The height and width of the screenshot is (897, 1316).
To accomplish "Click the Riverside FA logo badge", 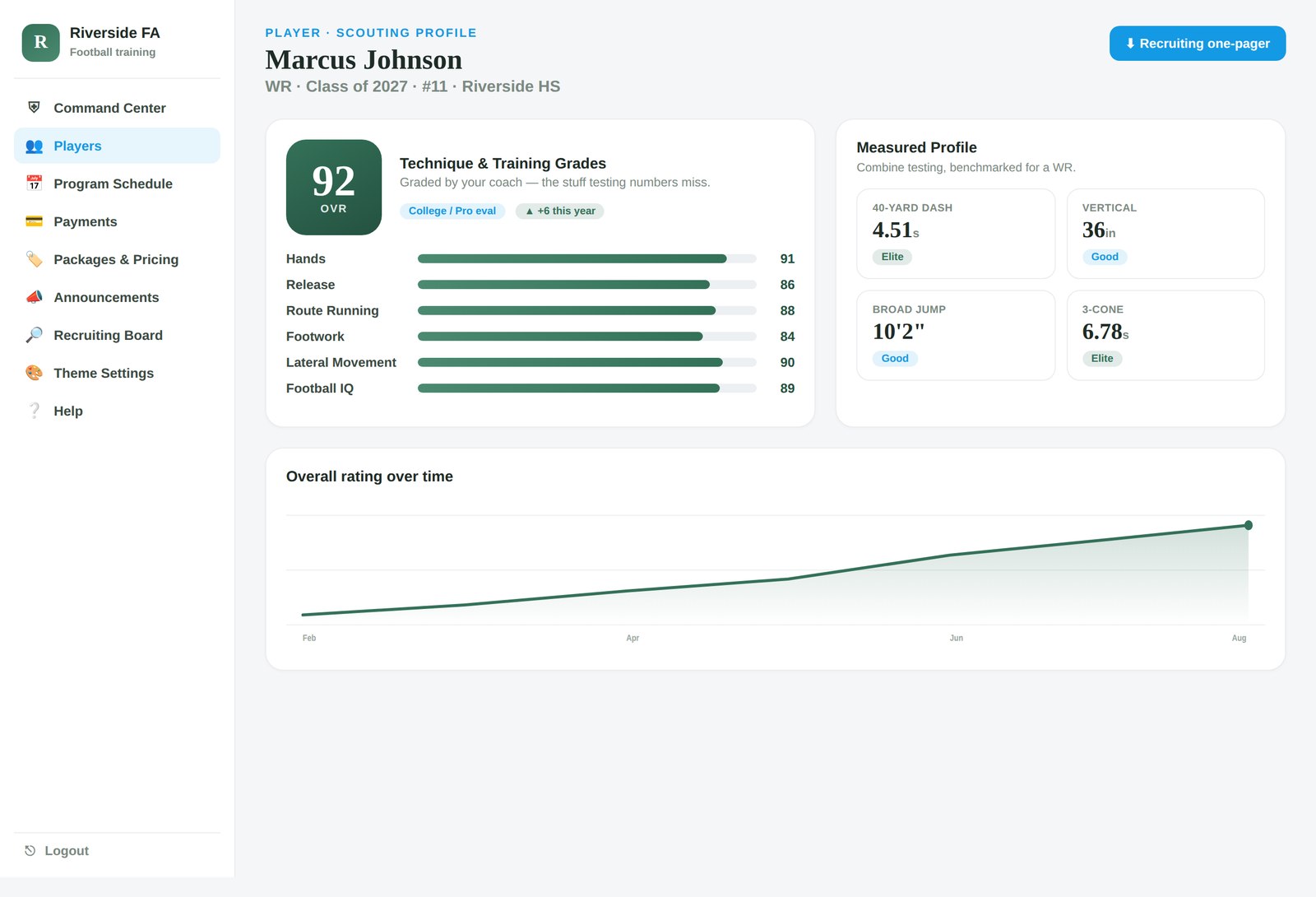I will point(40,43).
